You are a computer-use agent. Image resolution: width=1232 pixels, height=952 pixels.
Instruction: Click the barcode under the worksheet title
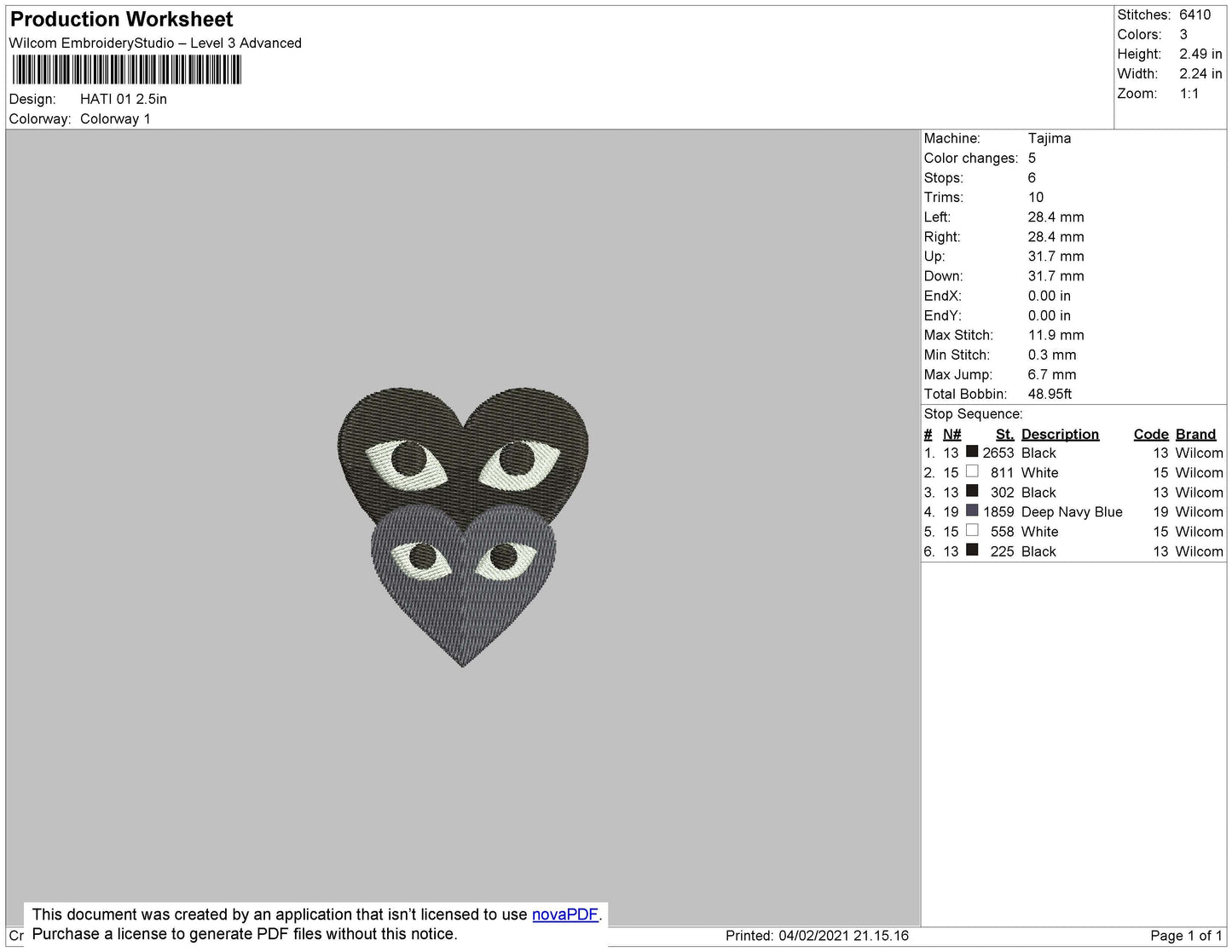[127, 70]
